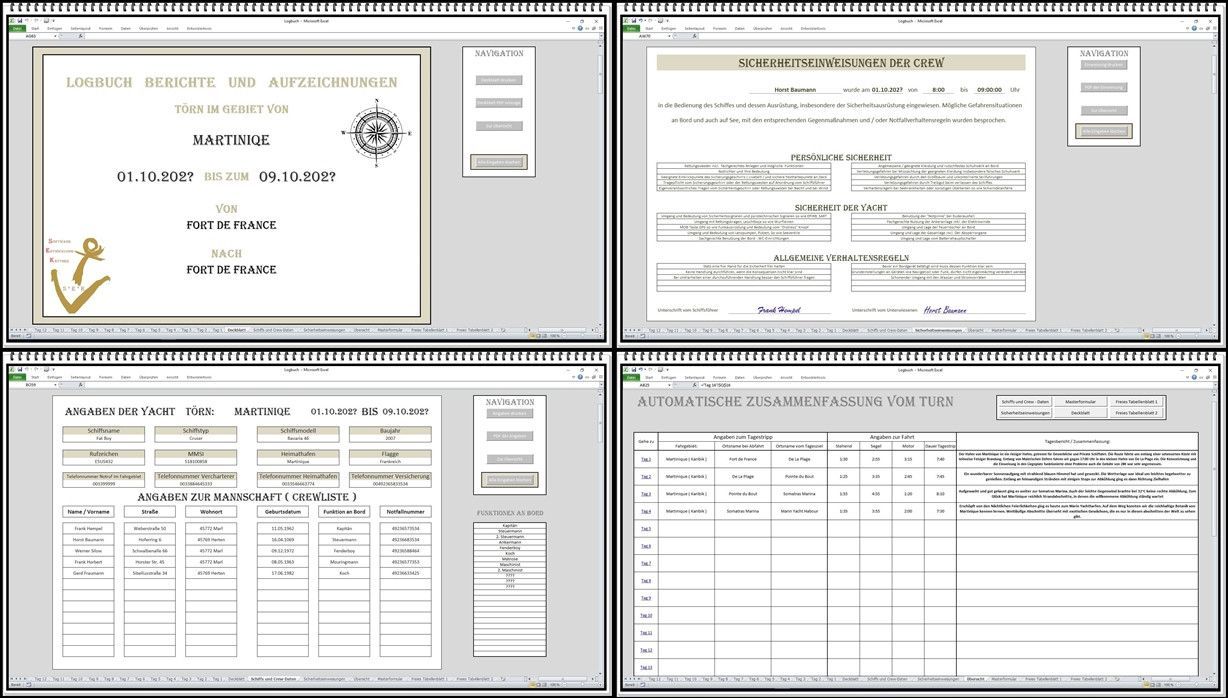This screenshot has height=698, width=1228.
Task: Follow the Tag 10 link in the summary table
Action: (645, 615)
